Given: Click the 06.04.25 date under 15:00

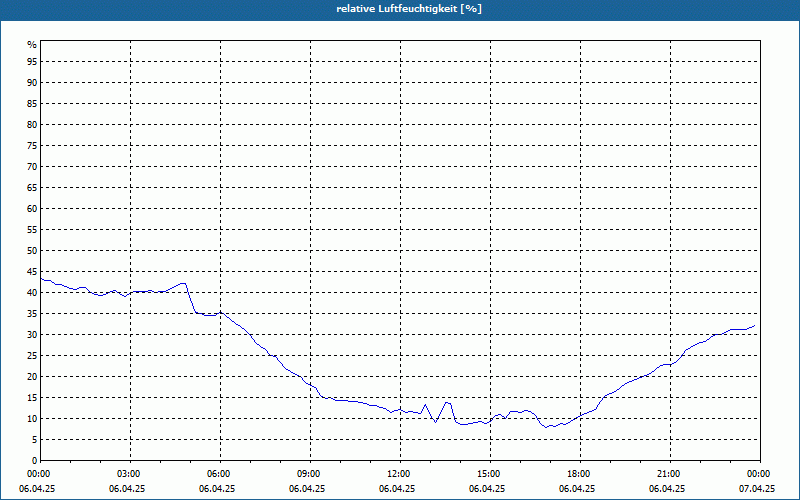Looking at the screenshot, I should (x=487, y=489).
